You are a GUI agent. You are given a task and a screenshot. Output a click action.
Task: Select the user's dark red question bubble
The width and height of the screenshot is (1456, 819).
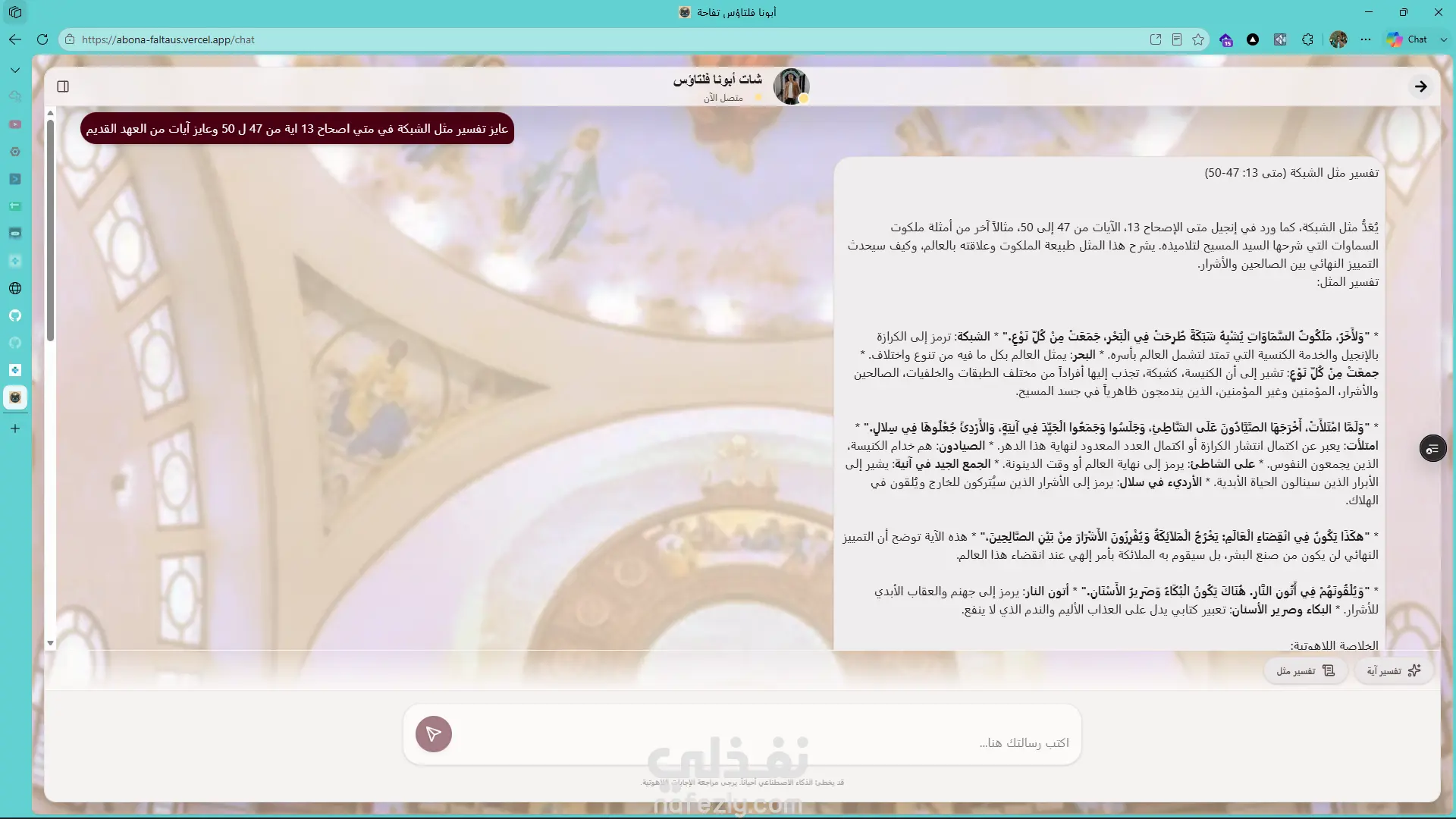point(297,129)
